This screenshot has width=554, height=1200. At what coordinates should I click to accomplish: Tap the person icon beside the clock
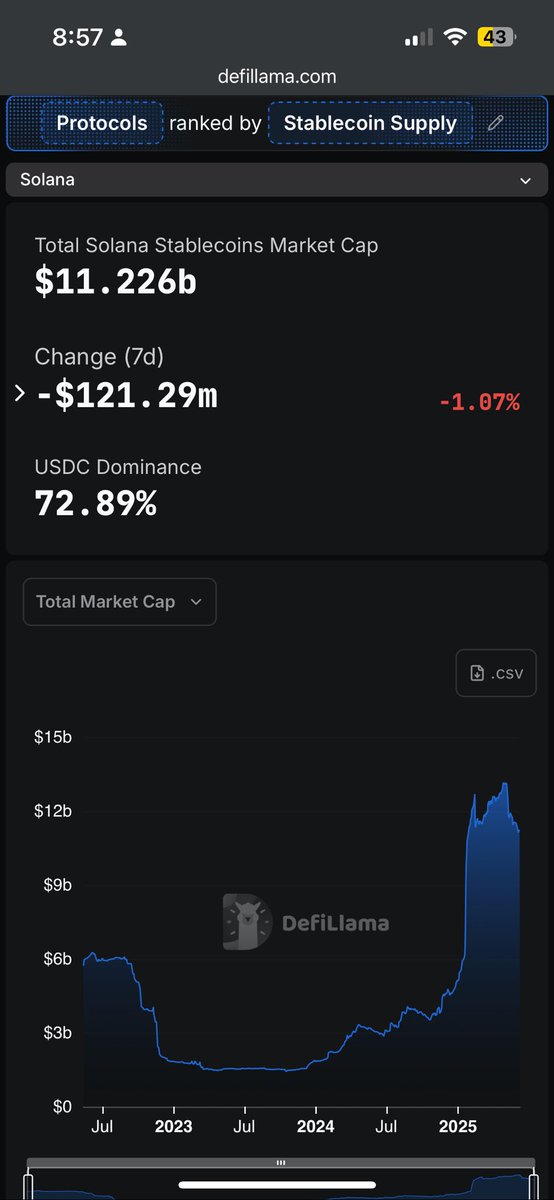(120, 38)
